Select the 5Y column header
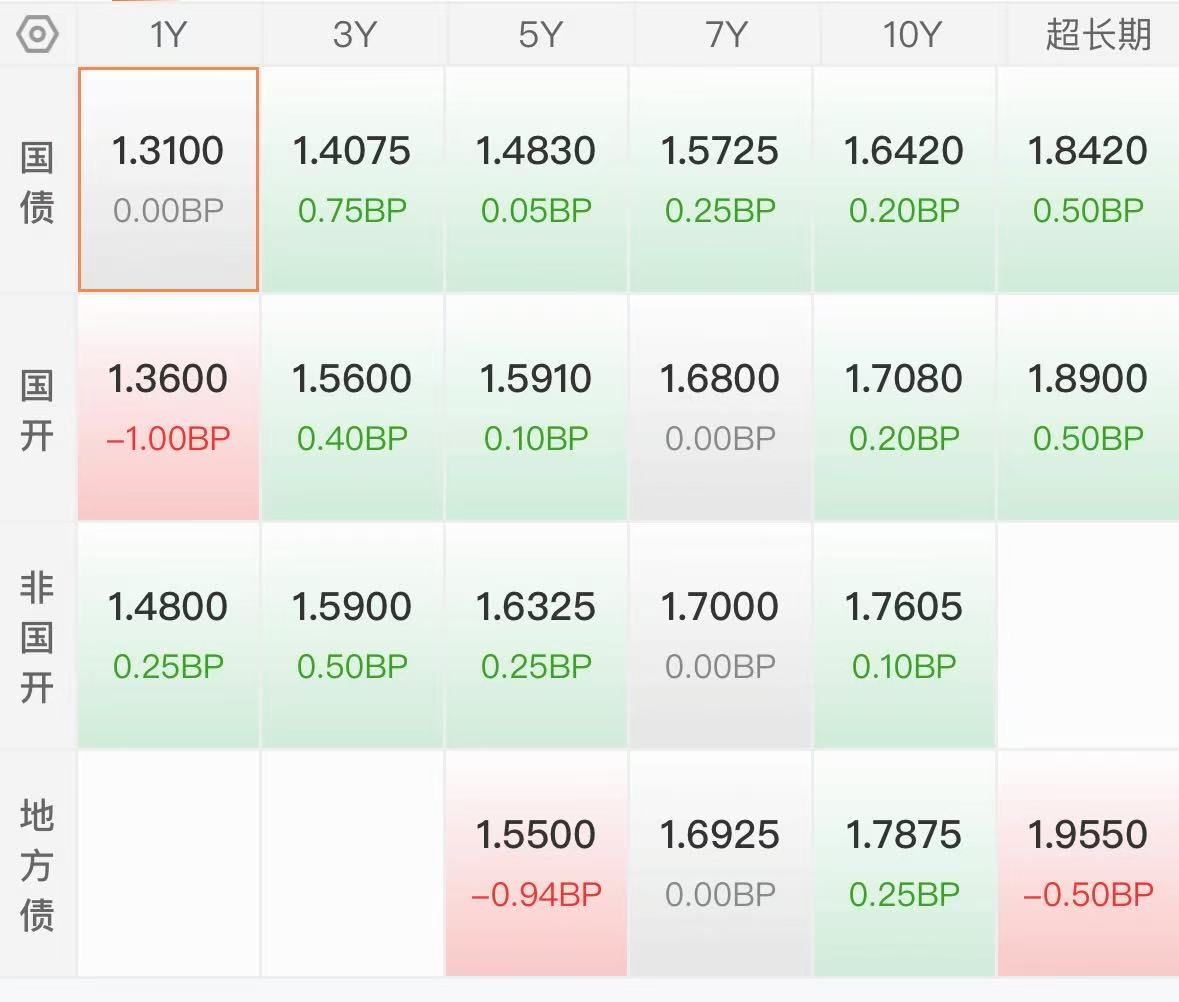Image resolution: width=1179 pixels, height=1002 pixels. pyautogui.click(x=539, y=35)
